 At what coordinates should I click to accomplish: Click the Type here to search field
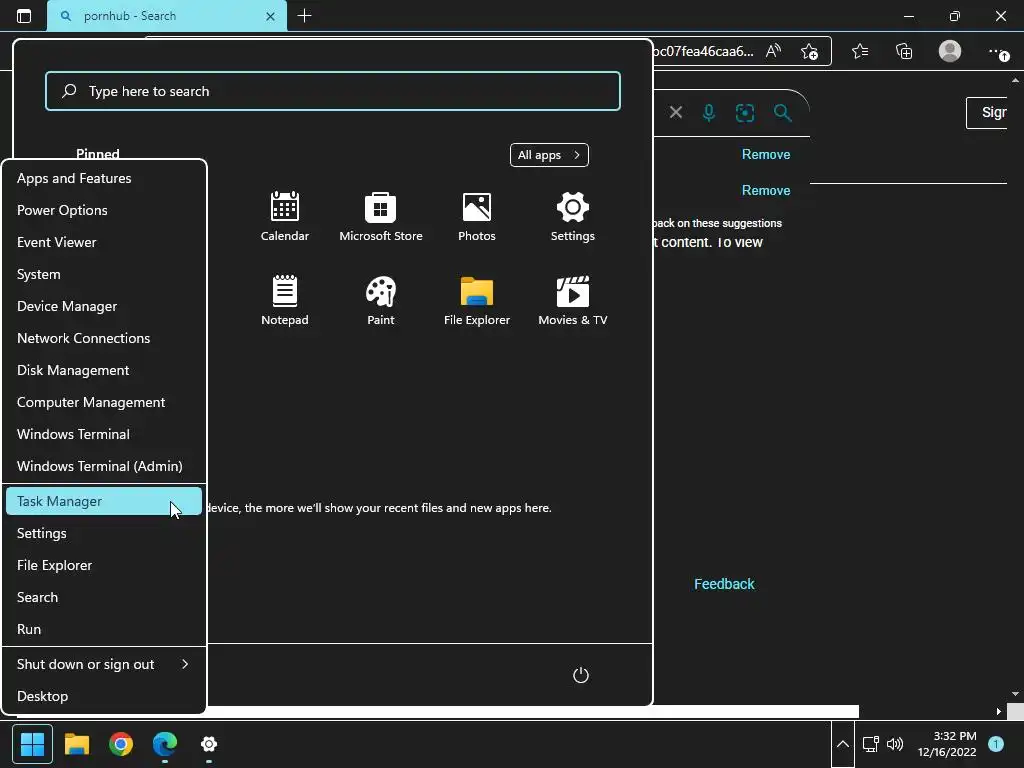click(x=332, y=91)
